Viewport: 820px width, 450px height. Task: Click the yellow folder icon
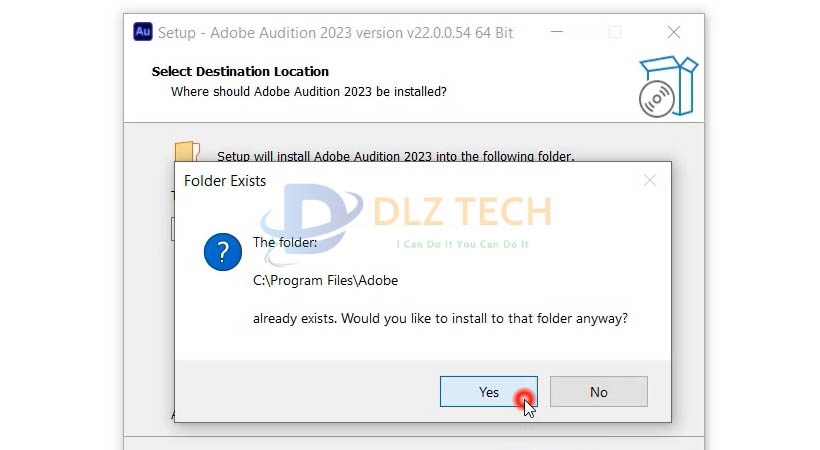(187, 151)
